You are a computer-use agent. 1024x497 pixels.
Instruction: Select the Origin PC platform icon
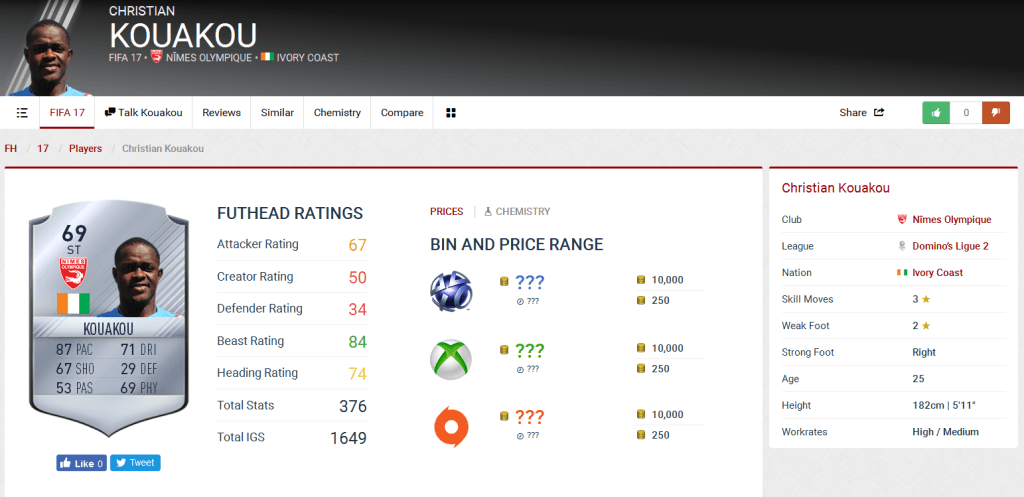(450, 426)
